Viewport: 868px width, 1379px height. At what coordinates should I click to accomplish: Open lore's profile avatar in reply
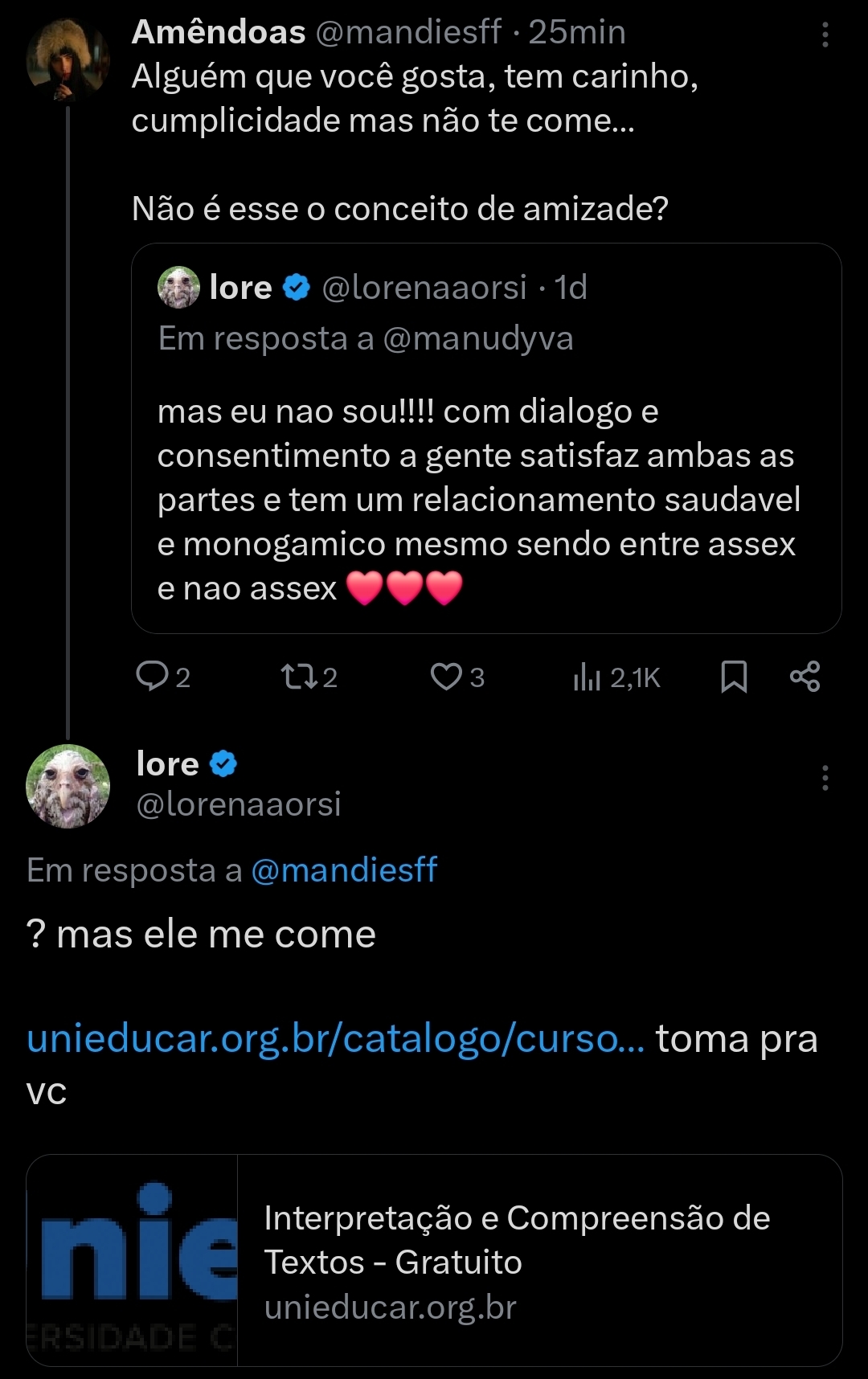pyautogui.click(x=68, y=786)
